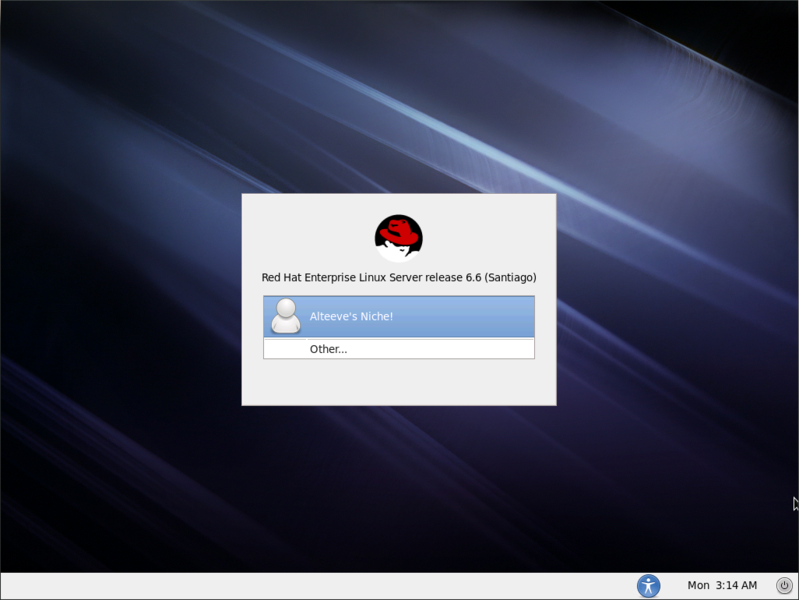Click the user avatar silhouette icon

coord(286,316)
